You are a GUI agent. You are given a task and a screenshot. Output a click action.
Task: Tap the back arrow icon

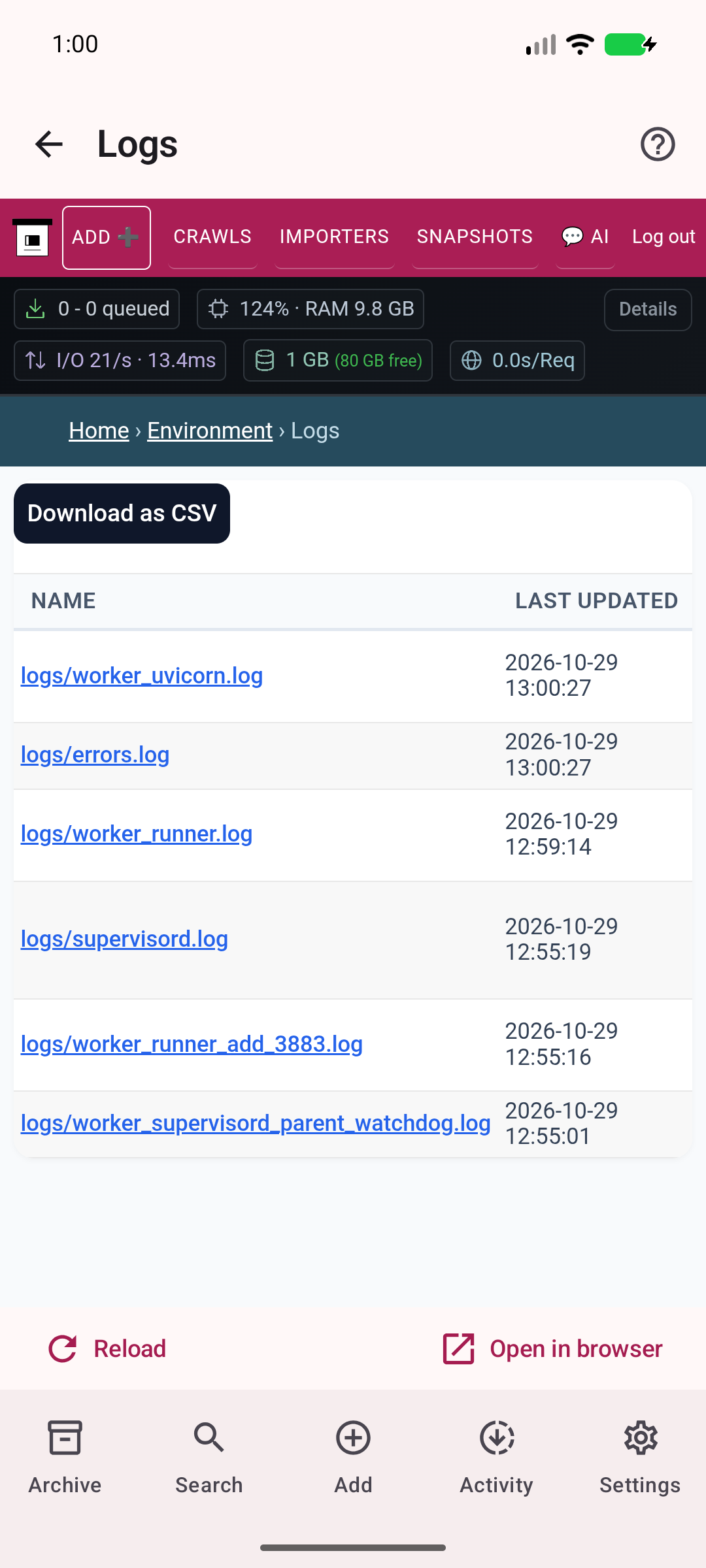(x=49, y=144)
